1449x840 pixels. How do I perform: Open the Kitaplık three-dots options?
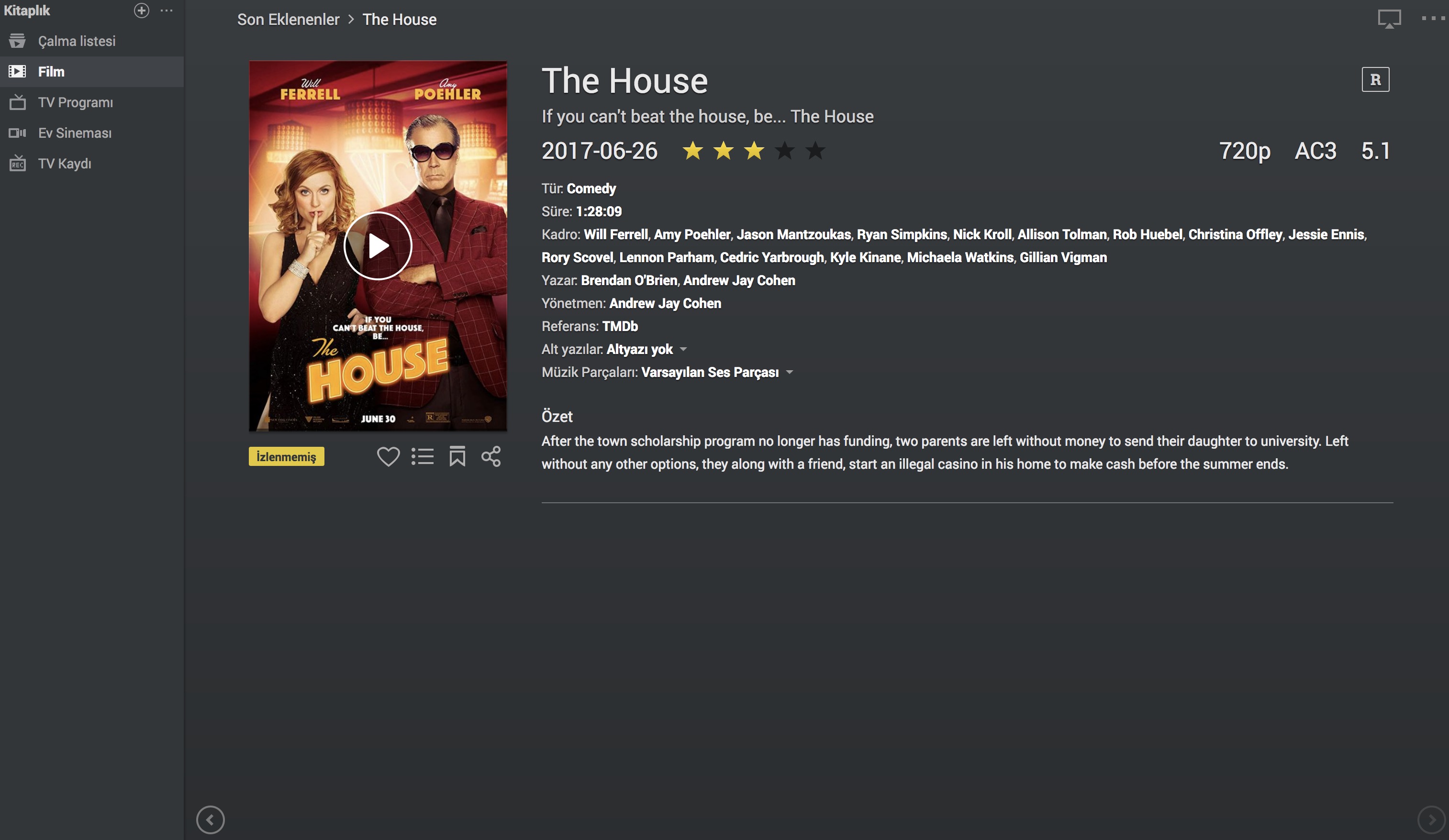(167, 11)
